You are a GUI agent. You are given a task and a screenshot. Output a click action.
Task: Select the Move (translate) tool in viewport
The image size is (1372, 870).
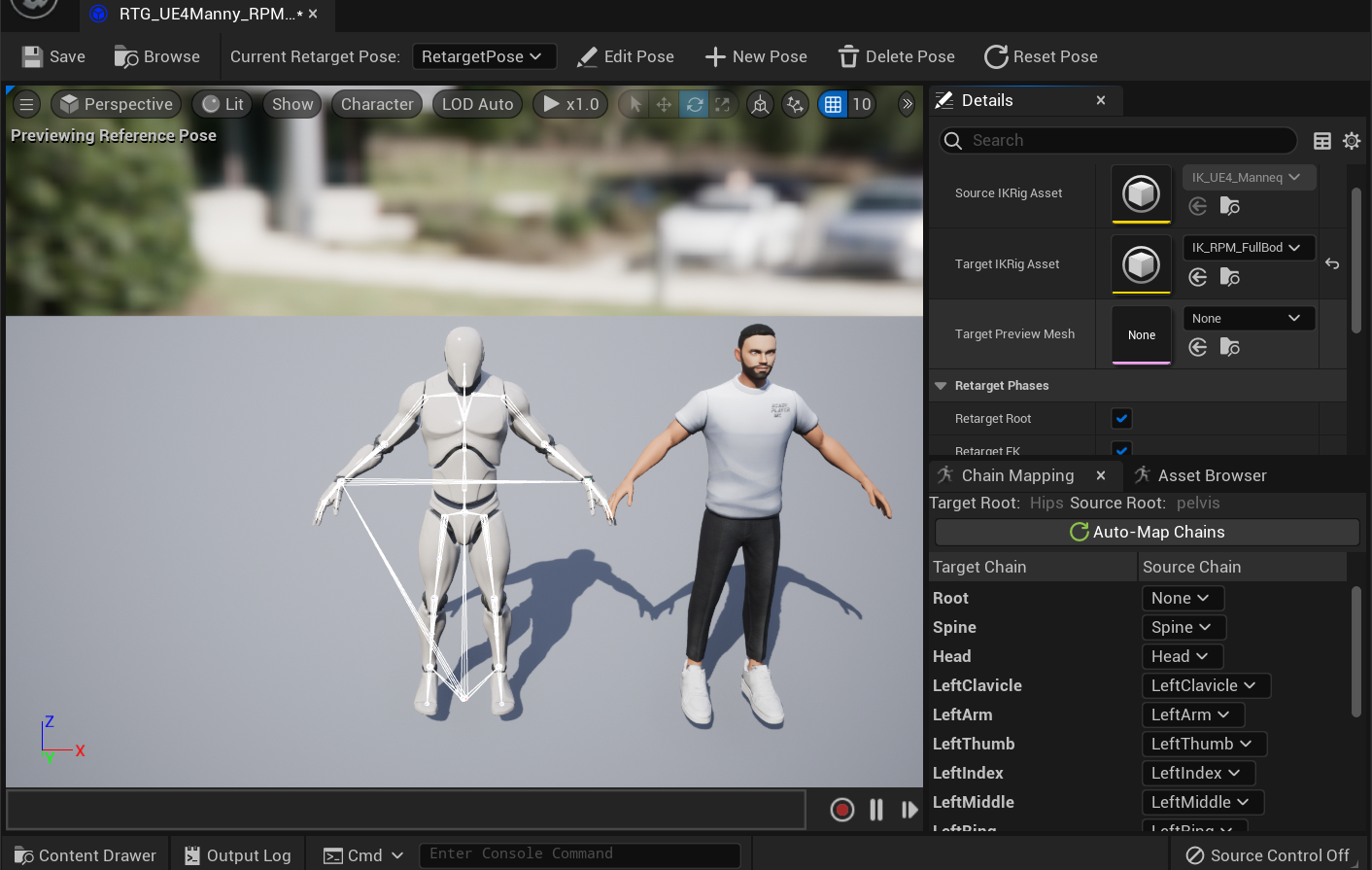(x=662, y=104)
